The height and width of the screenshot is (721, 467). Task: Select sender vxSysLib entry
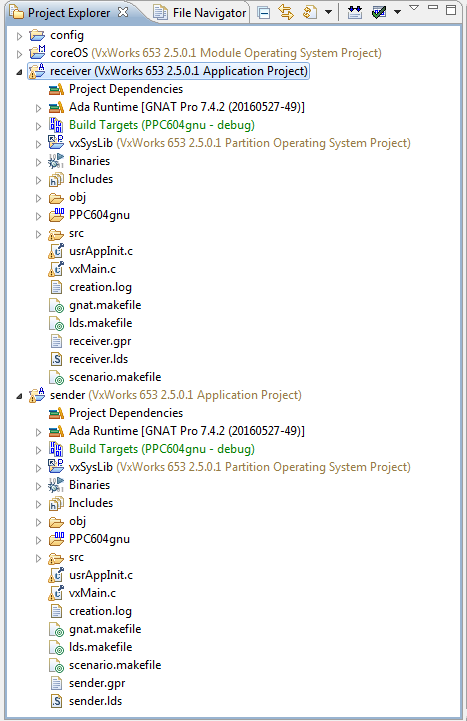[x=239, y=467]
